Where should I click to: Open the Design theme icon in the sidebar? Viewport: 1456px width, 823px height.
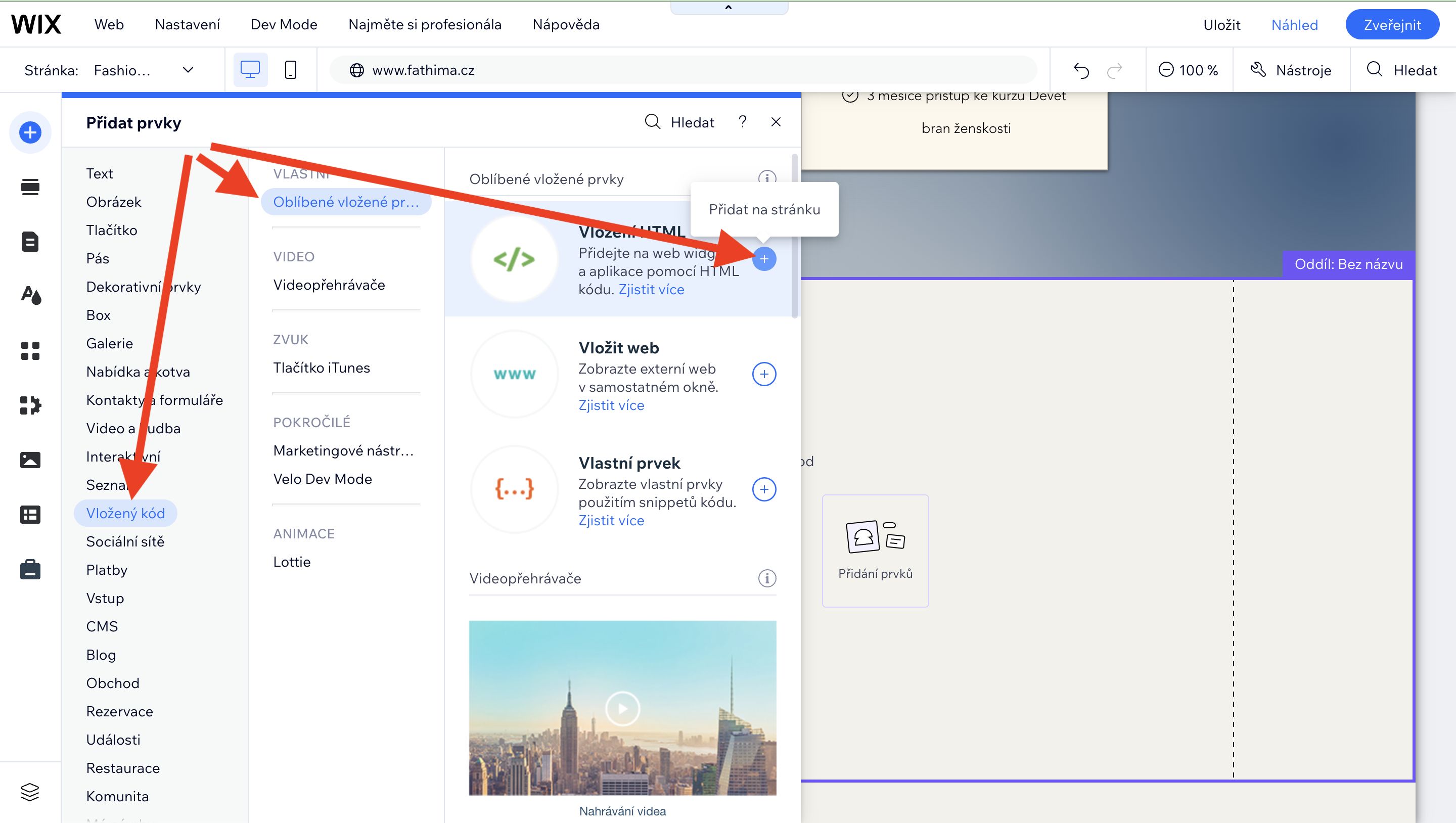click(30, 295)
